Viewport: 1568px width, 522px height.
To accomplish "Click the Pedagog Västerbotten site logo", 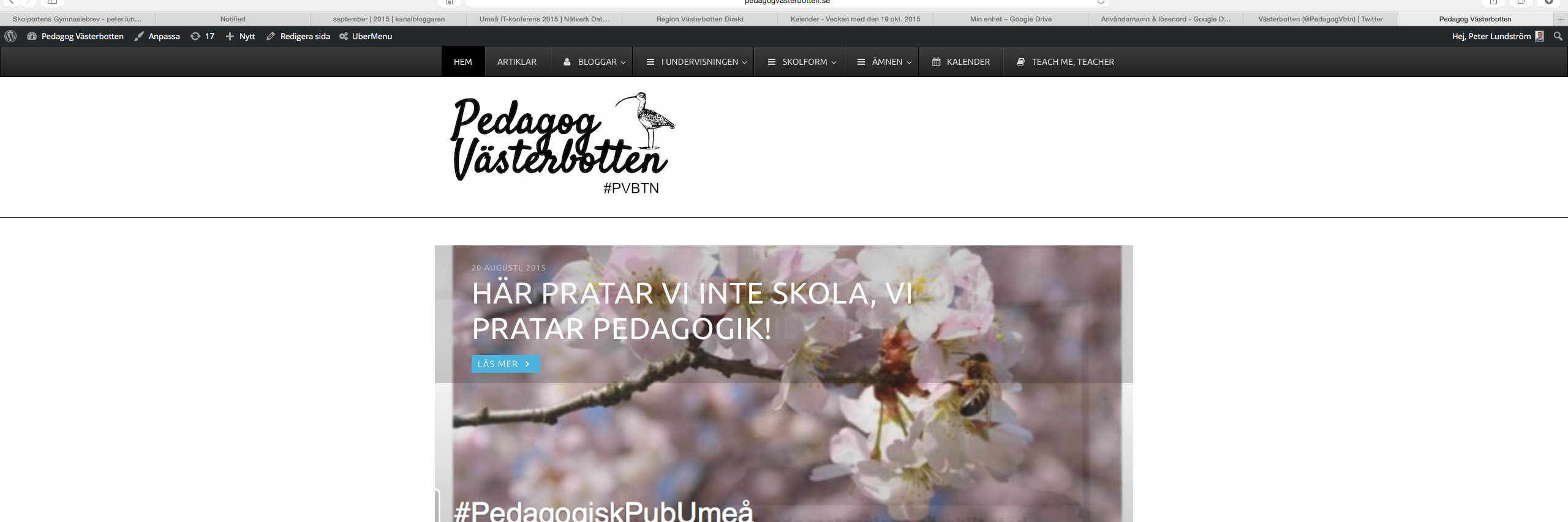I will click(563, 144).
